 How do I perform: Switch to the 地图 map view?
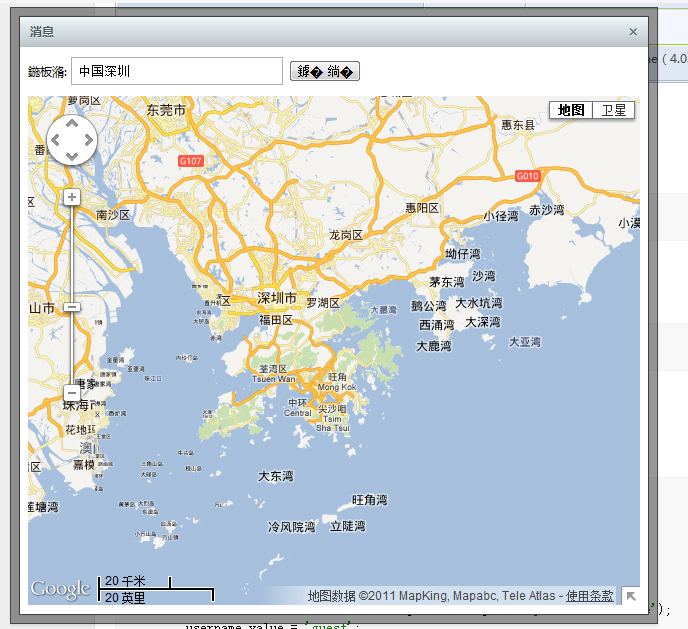pos(571,110)
